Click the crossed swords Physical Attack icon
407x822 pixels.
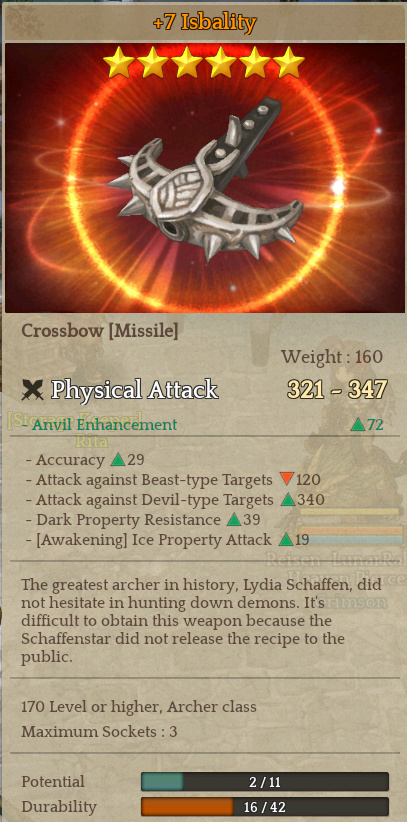[x=33, y=390]
